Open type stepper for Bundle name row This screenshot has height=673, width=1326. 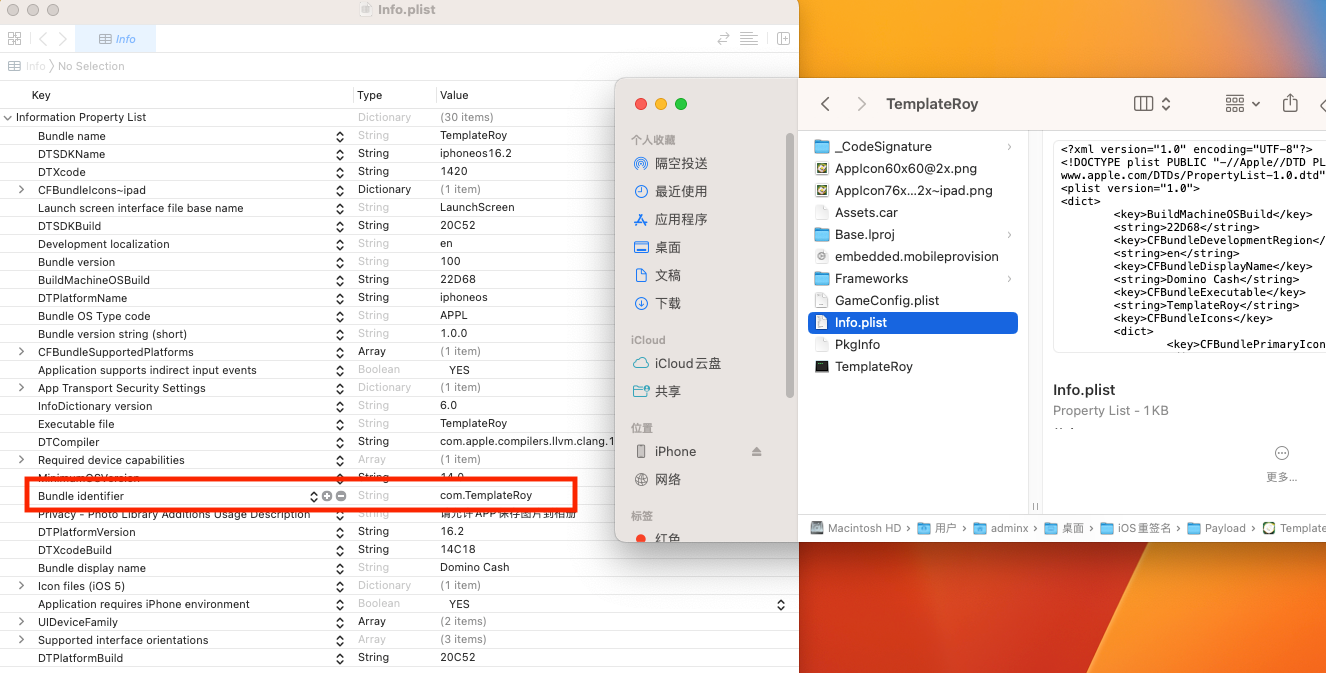tap(340, 135)
